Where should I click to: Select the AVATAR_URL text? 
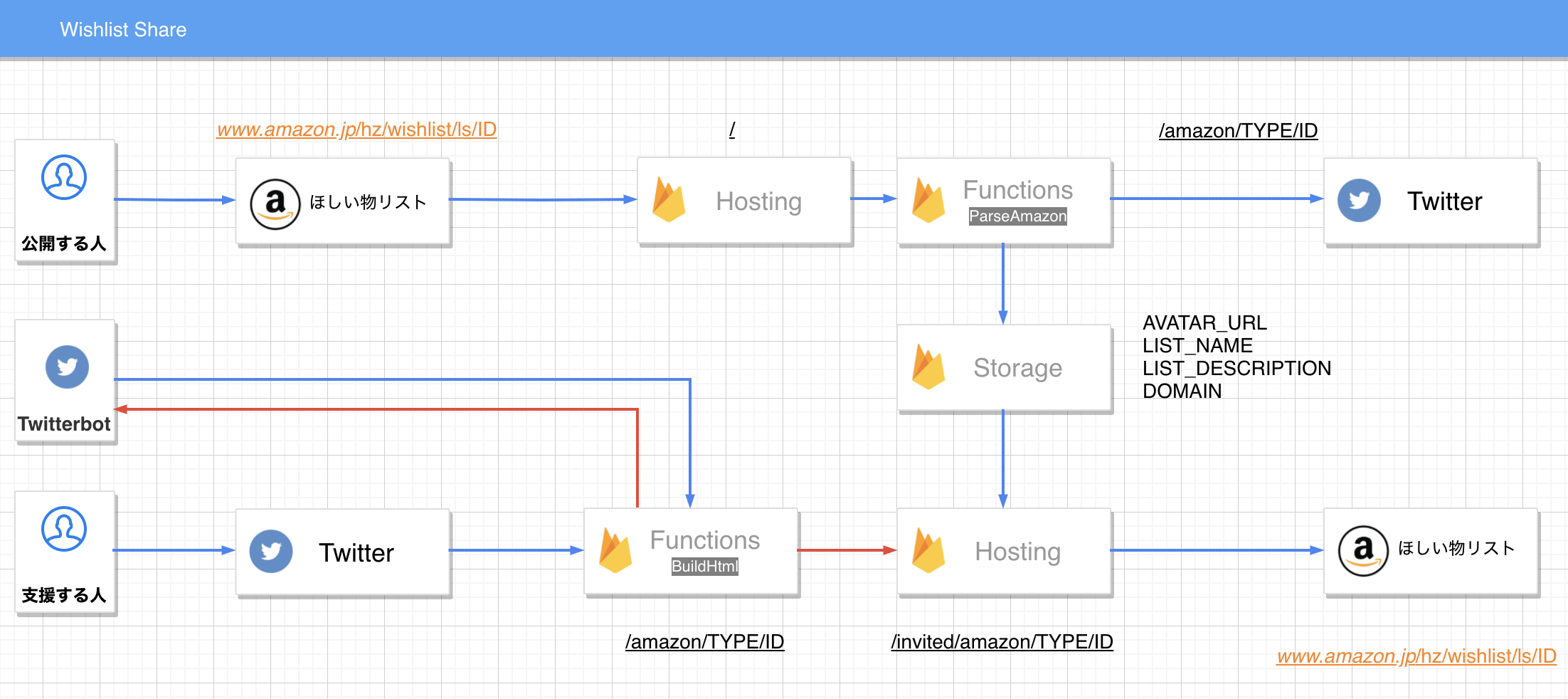coord(1205,323)
